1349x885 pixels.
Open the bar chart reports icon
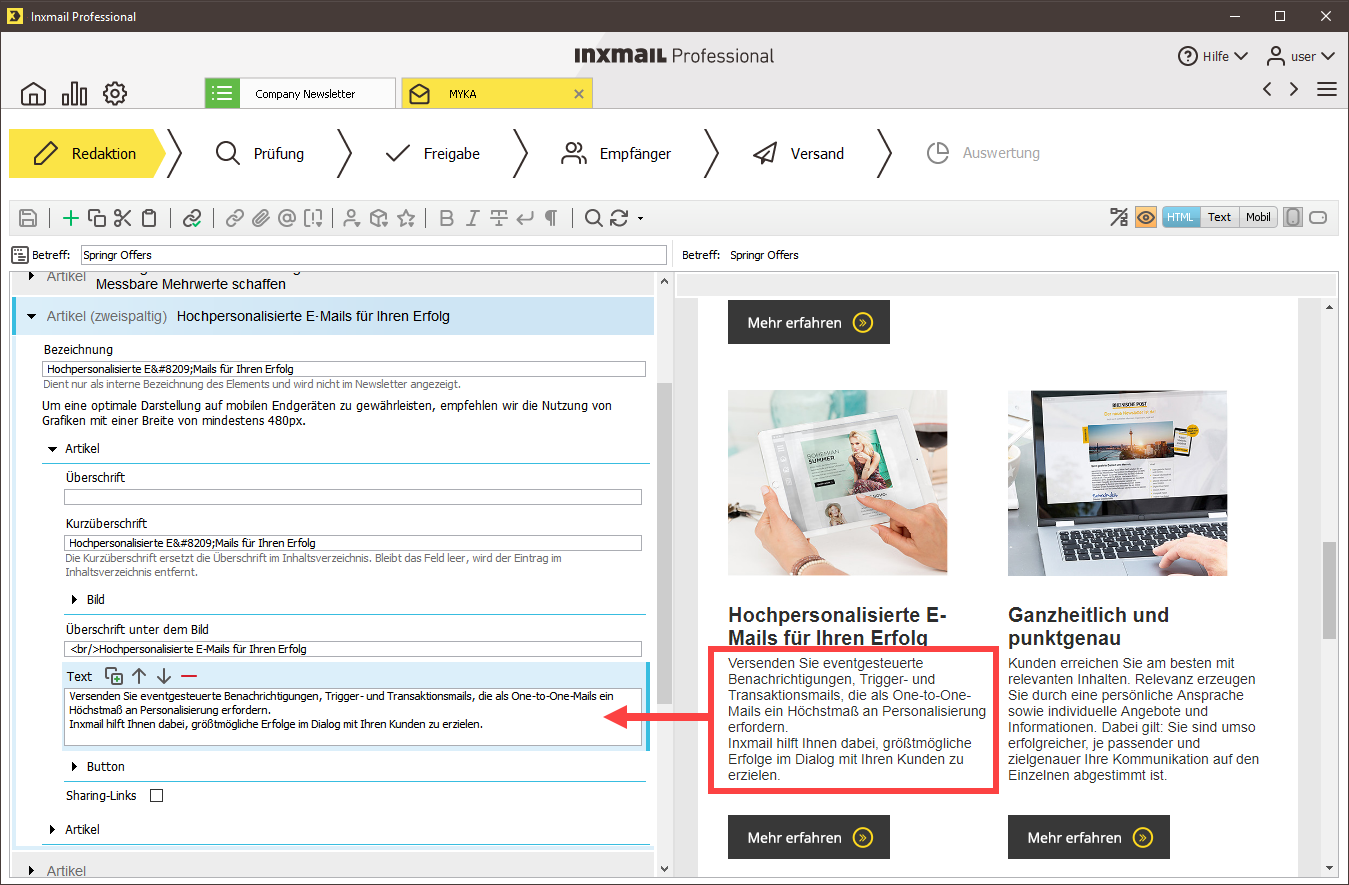[x=74, y=94]
